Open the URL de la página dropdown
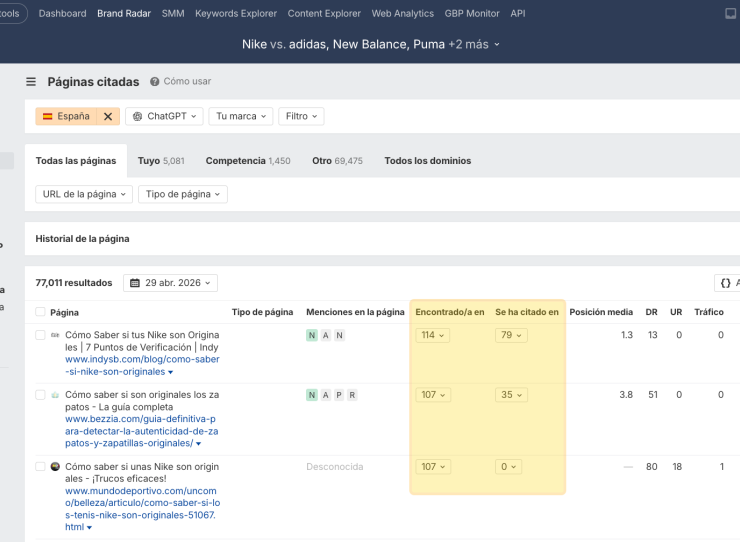Image resolution: width=740 pixels, height=542 pixels. pyautogui.click(x=84, y=194)
